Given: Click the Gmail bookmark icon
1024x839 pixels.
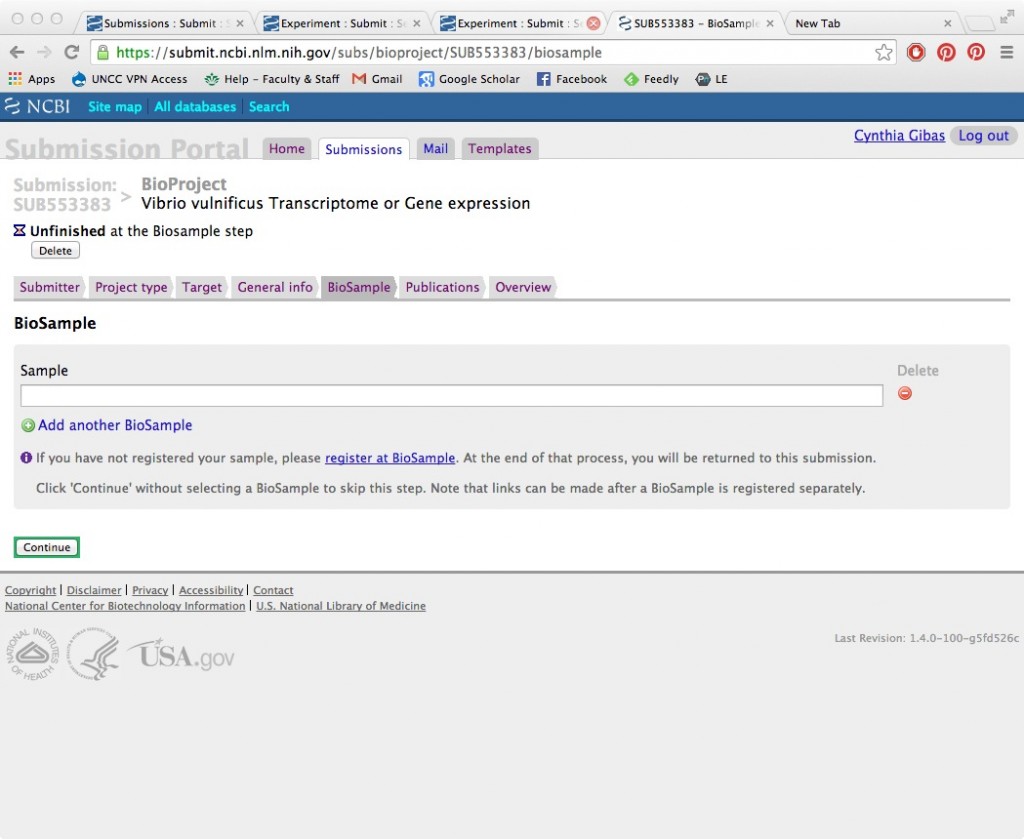Looking at the screenshot, I should coord(359,79).
